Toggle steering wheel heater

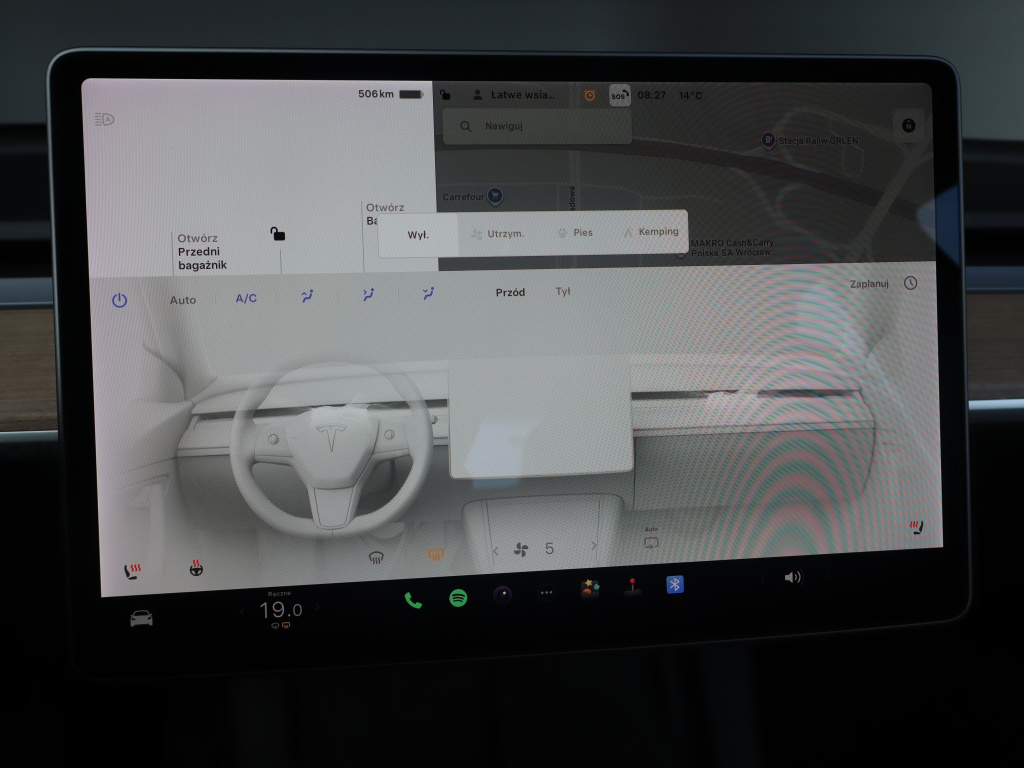tap(196, 568)
